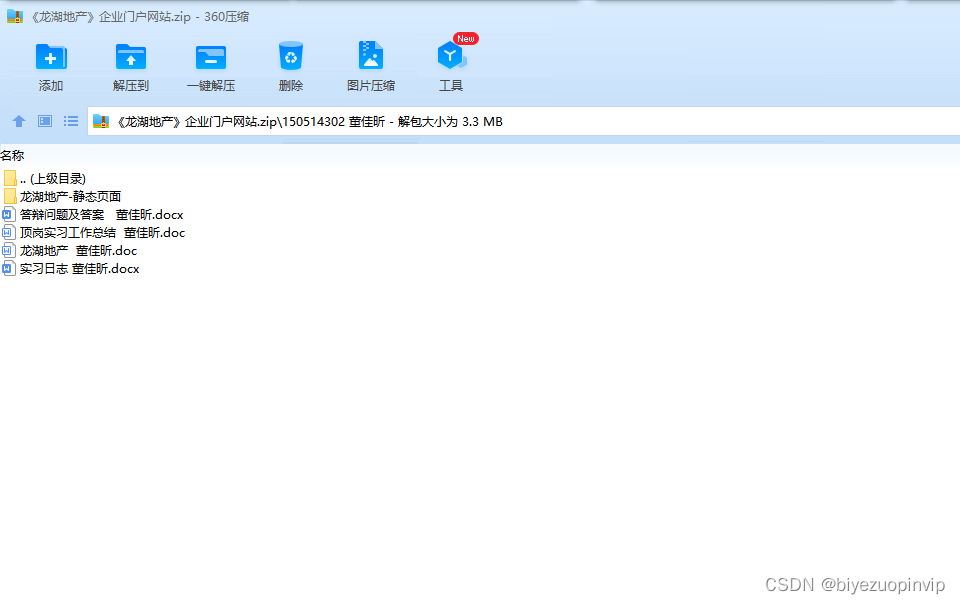This screenshot has width=960, height=604.
Task: Click the parent directory folder icon
Action: click(10, 178)
